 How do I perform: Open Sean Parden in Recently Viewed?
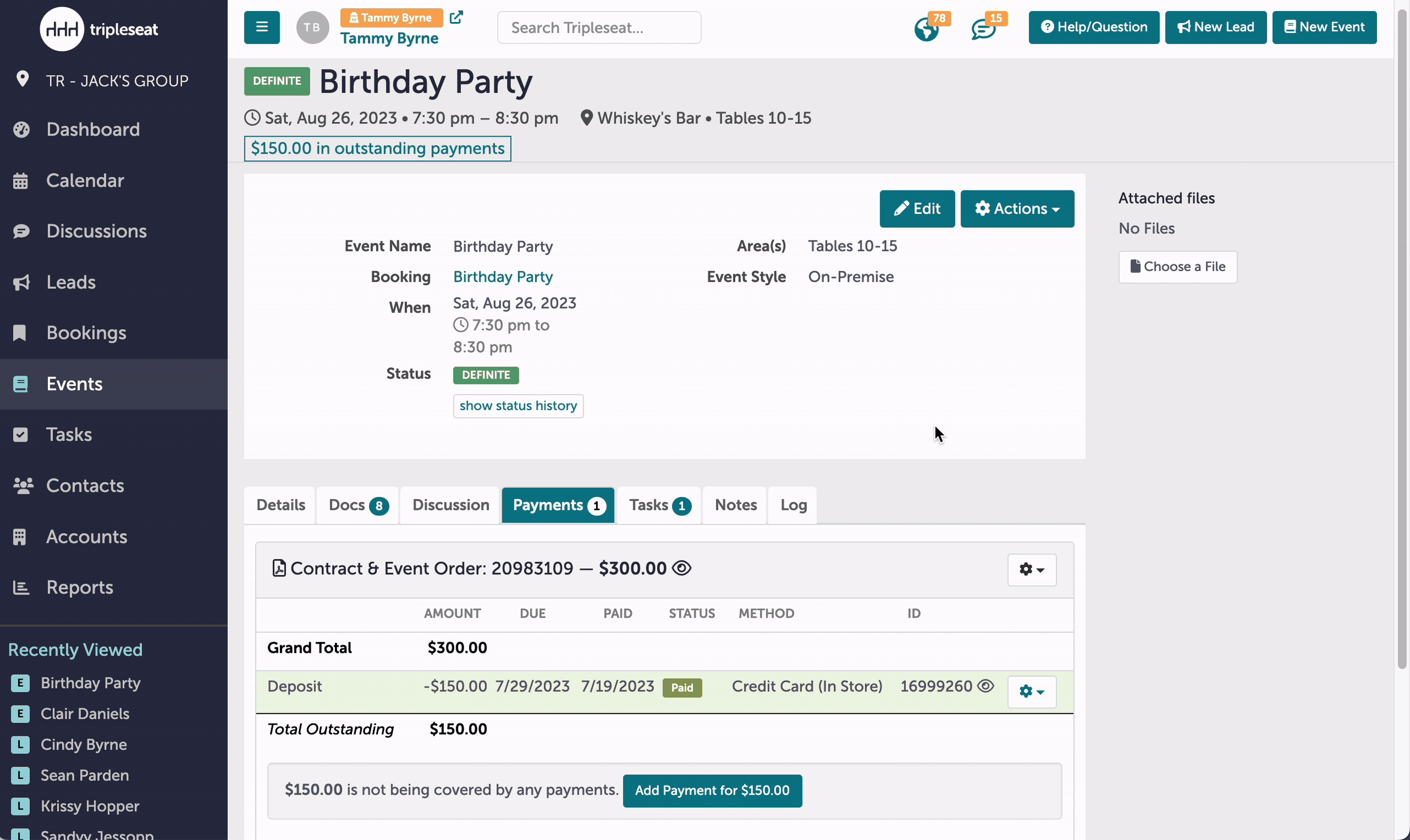click(85, 775)
